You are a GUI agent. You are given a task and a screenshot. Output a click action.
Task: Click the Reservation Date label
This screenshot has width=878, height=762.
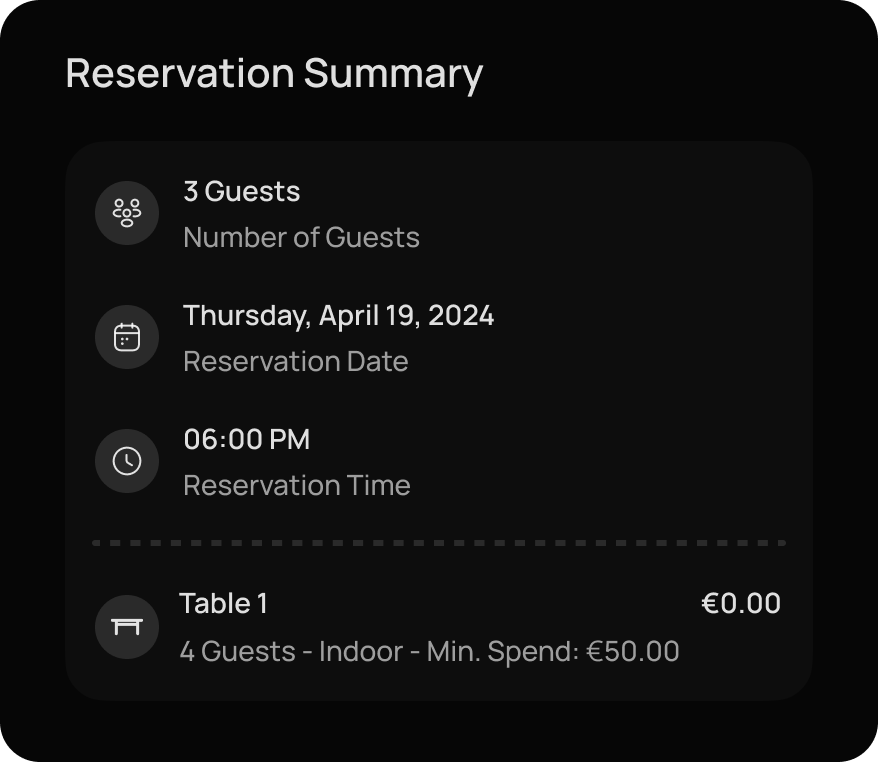296,362
